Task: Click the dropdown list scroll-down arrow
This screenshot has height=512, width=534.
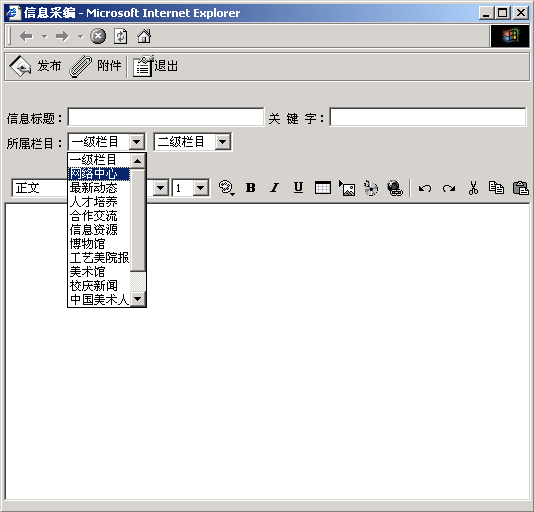Action: 138,299
